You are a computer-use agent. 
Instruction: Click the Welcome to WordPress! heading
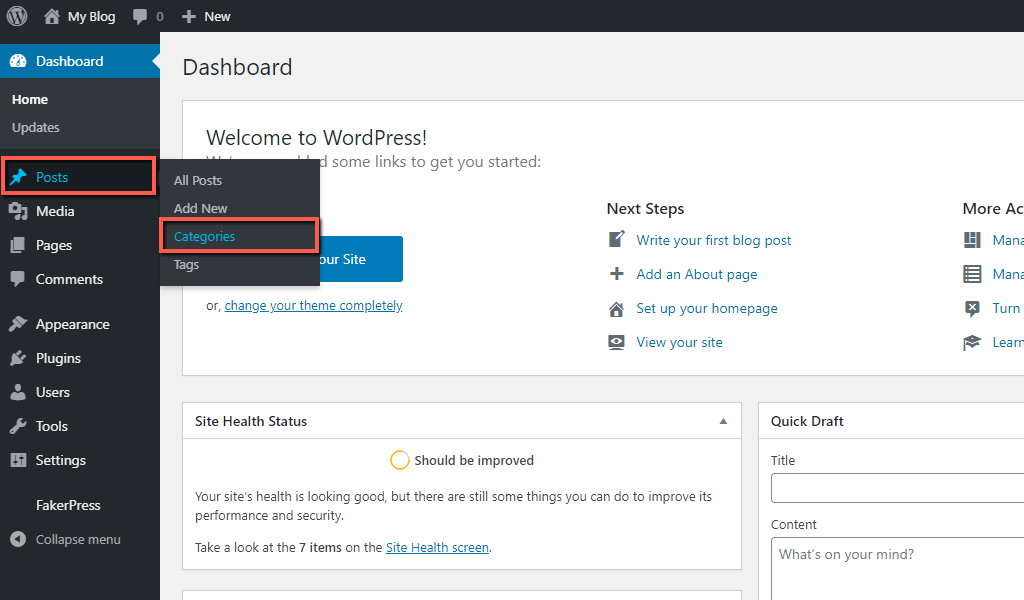tap(316, 138)
